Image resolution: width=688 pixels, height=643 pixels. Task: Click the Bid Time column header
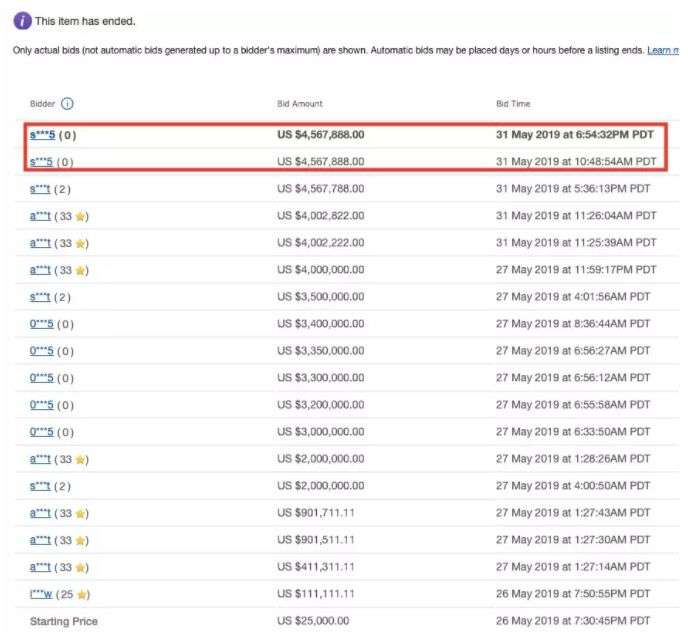513,104
